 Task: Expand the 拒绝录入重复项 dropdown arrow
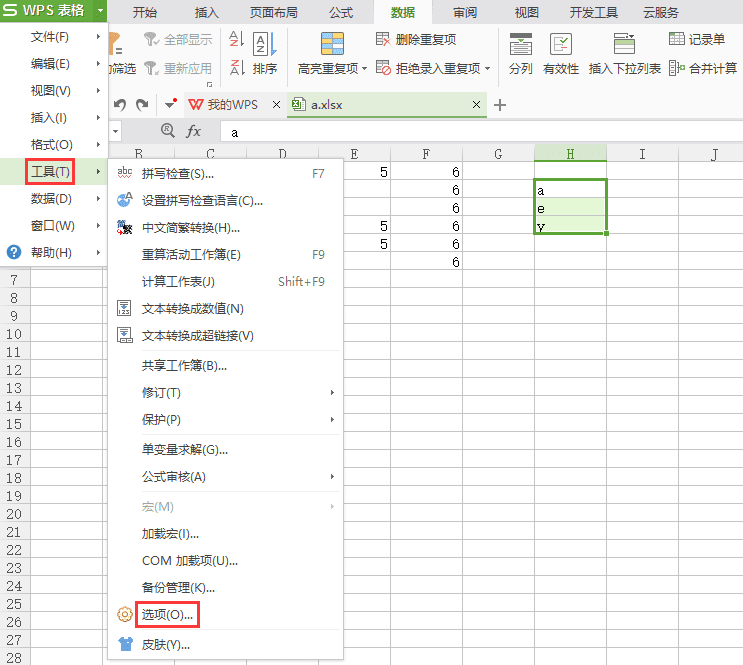click(488, 69)
